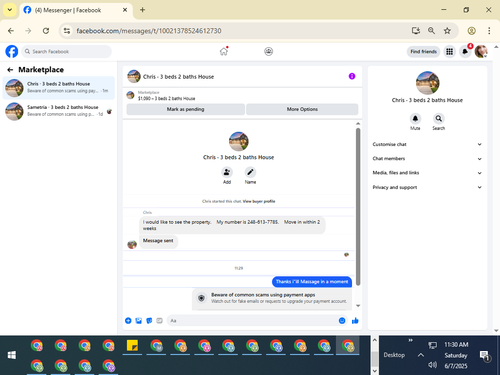Open the notifications bell icon
This screenshot has height=375, width=500.
pos(465,51)
